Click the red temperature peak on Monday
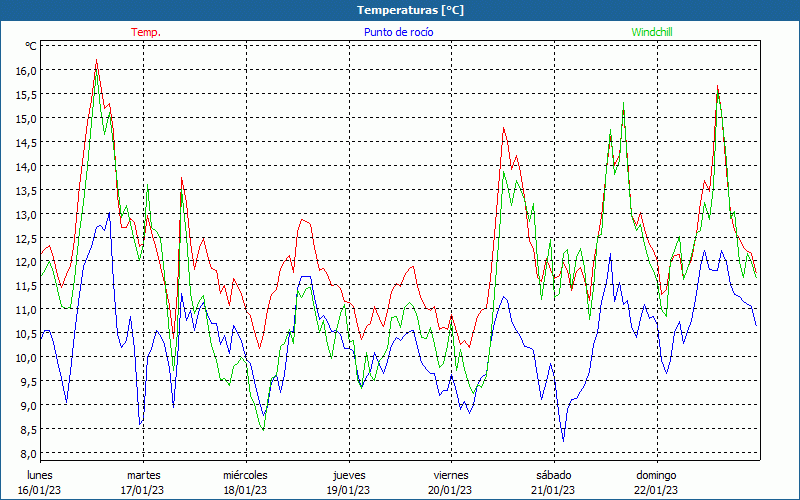The height and width of the screenshot is (500, 800). point(96,60)
